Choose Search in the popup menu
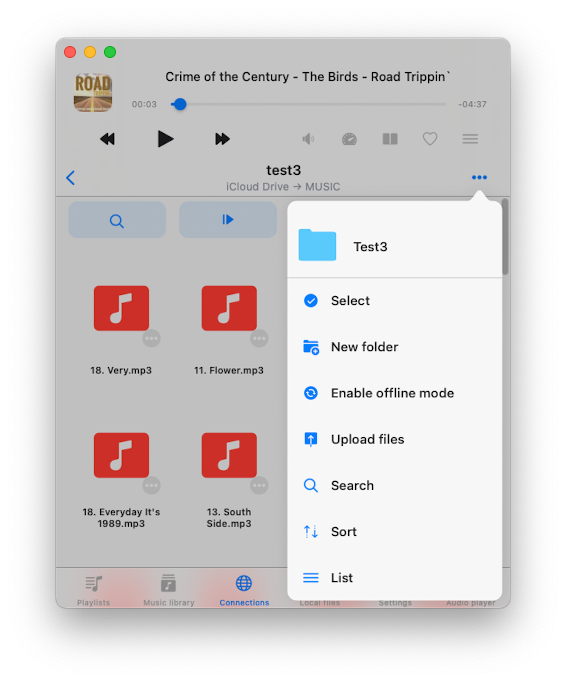This screenshot has height=682, width=566. tap(395, 485)
